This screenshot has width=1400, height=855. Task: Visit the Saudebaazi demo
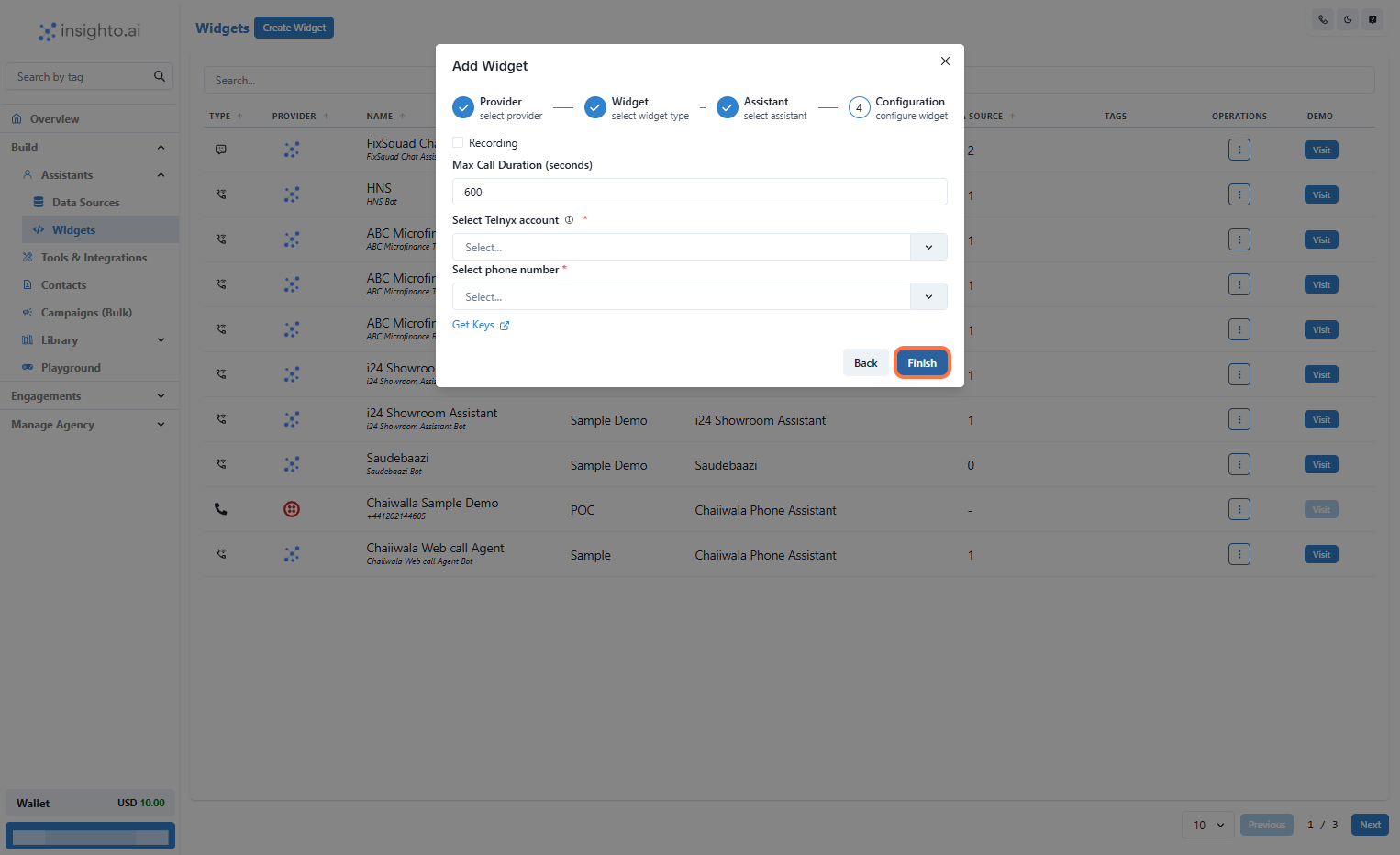pos(1321,464)
